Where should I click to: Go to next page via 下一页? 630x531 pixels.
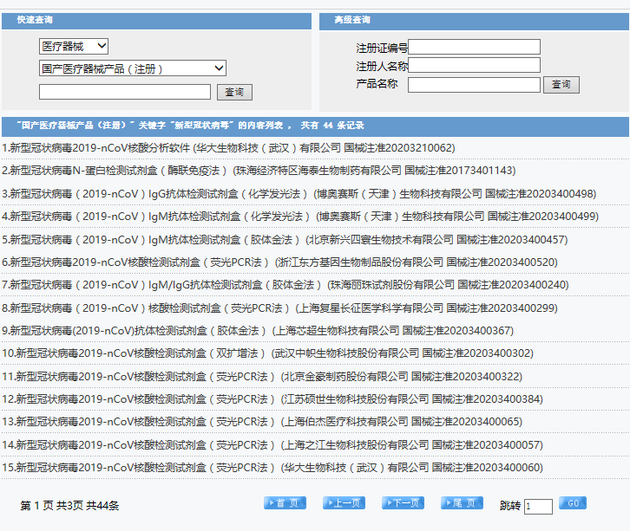tap(402, 503)
